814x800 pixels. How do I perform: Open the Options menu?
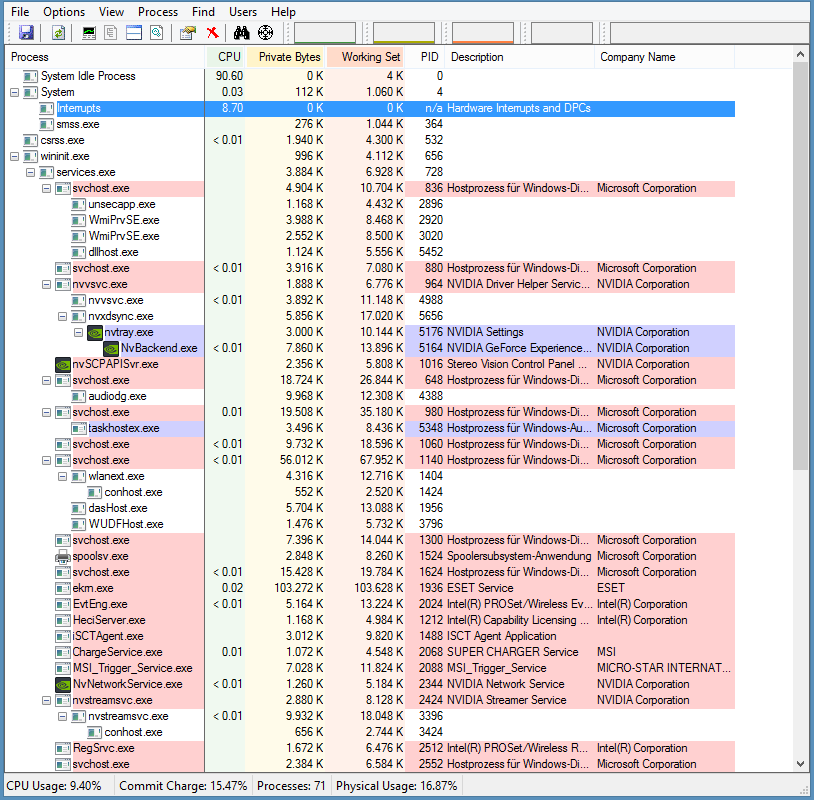click(64, 11)
